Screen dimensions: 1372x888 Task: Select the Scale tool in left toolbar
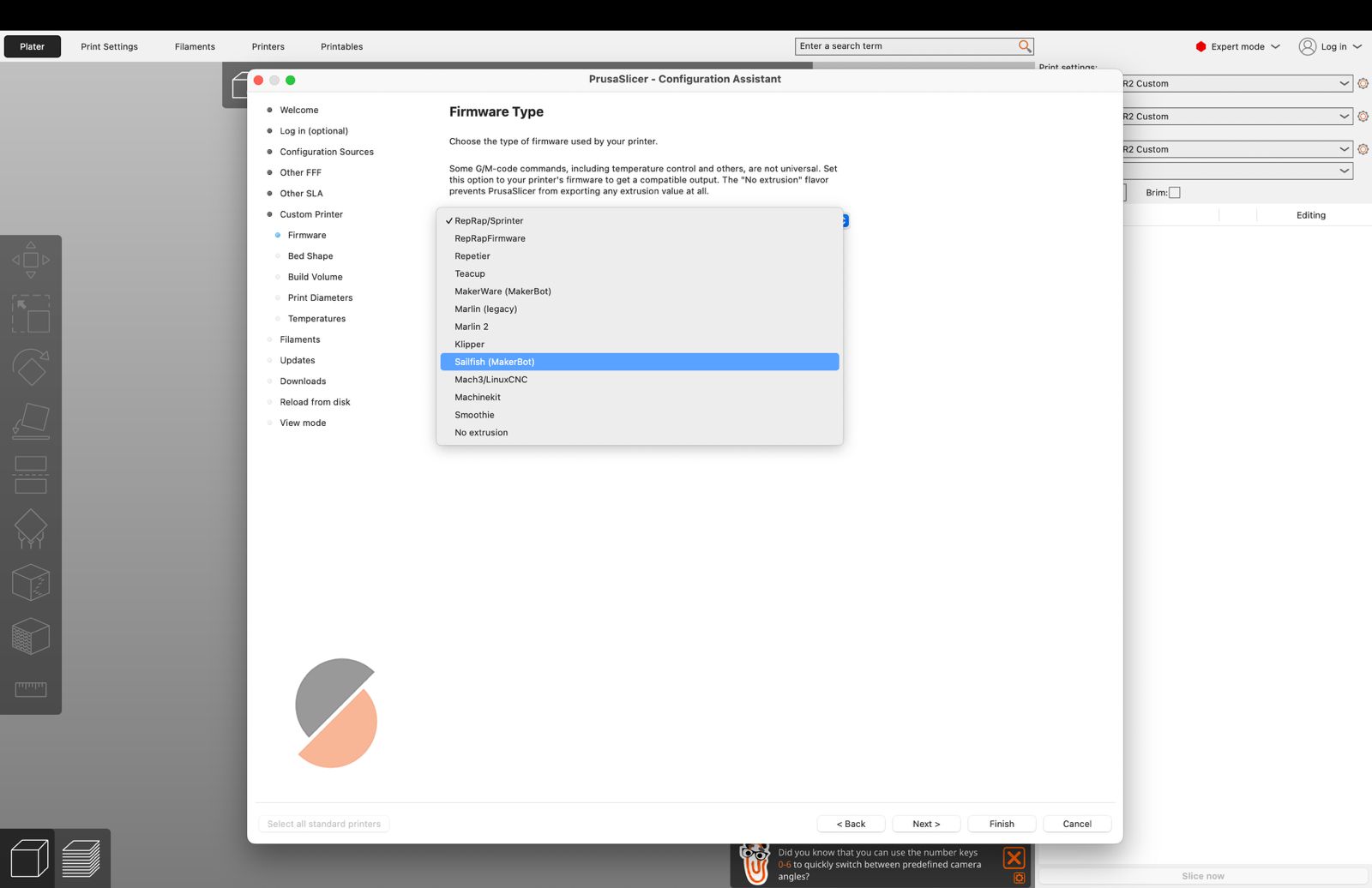31,314
